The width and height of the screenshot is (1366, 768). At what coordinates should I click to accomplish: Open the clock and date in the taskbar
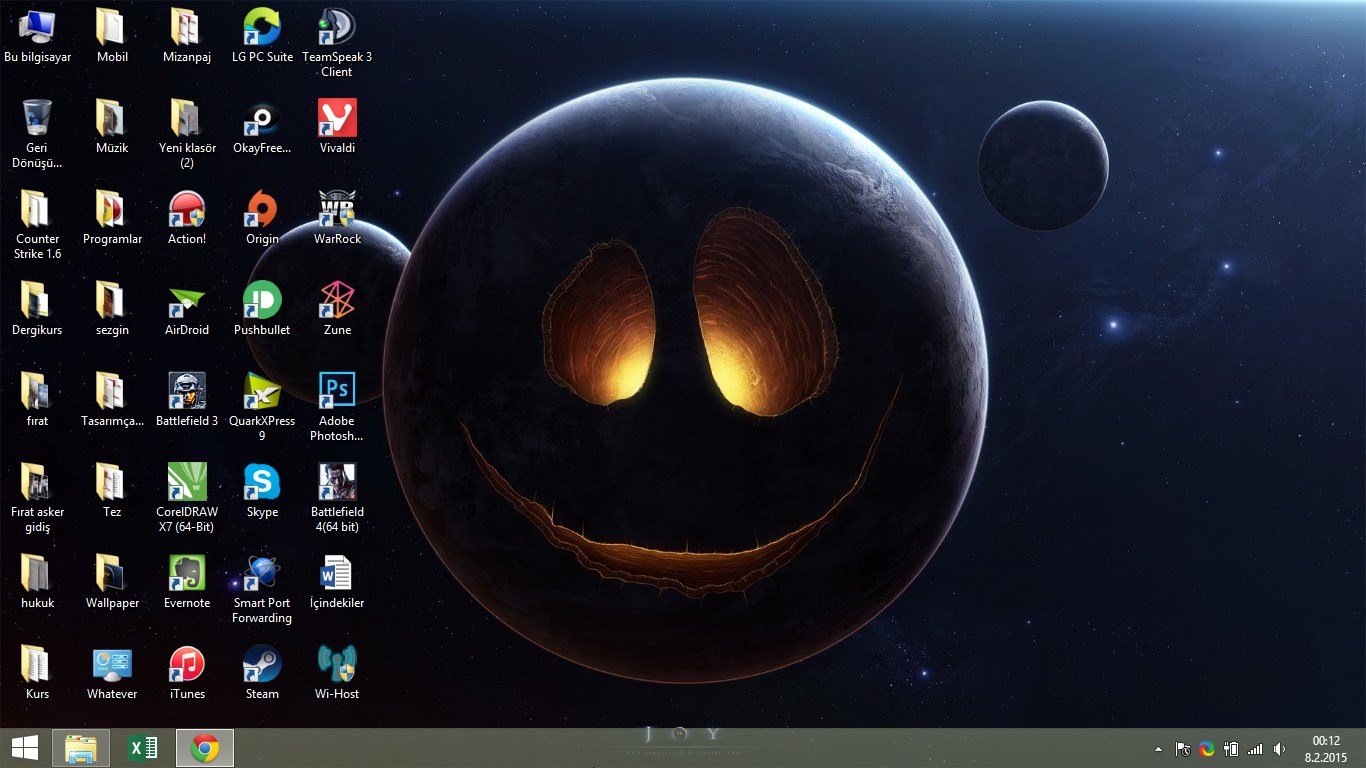tap(1326, 748)
